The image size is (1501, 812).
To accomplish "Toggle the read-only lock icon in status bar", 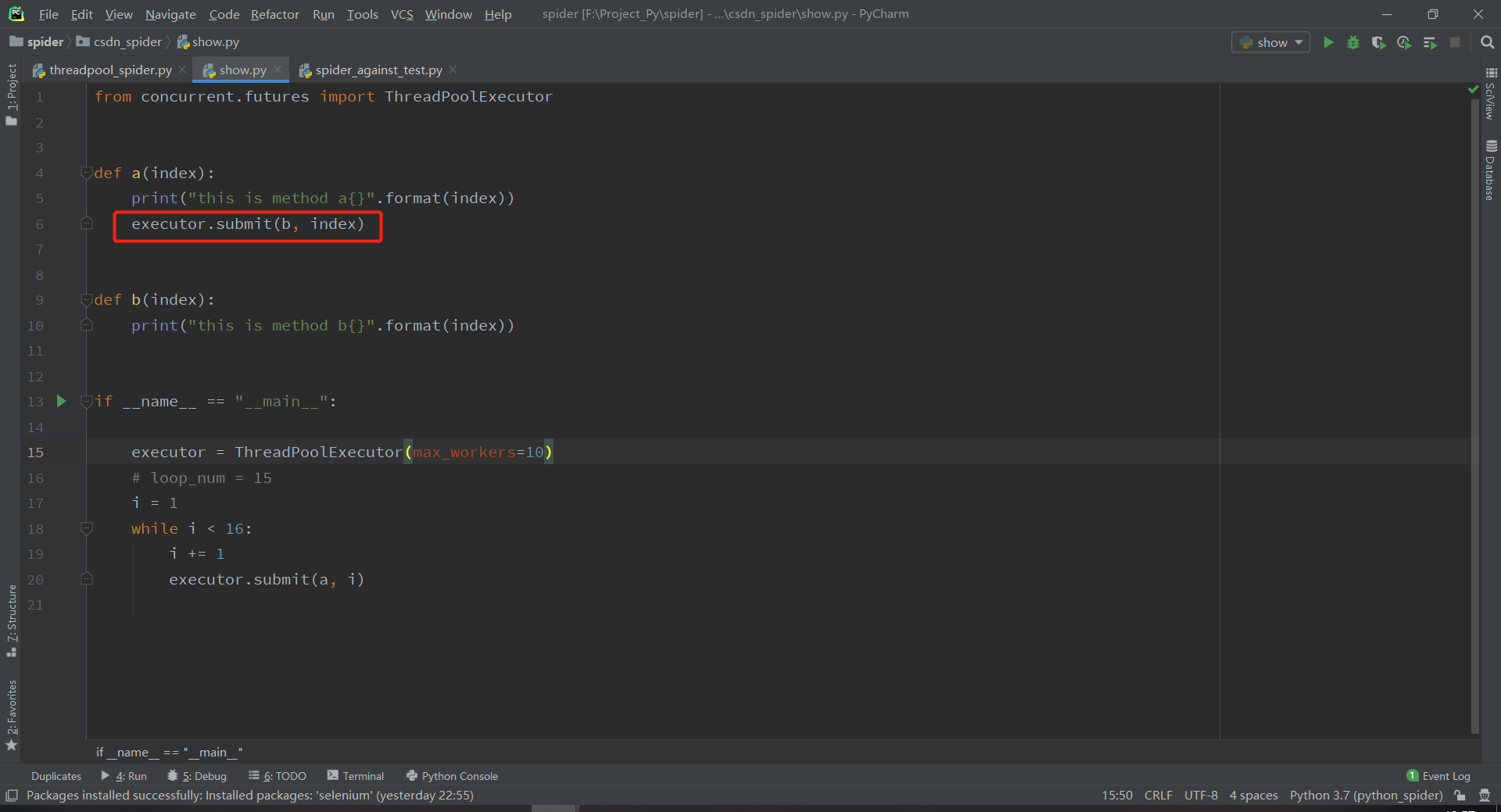I will click(x=1460, y=796).
